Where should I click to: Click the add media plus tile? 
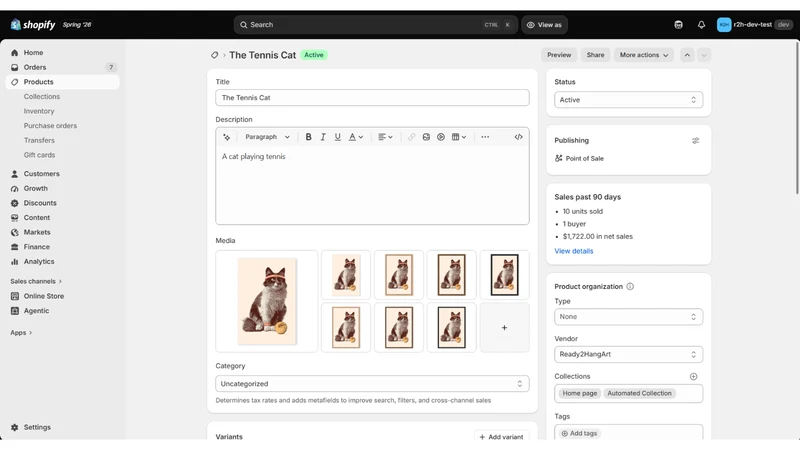tap(504, 328)
